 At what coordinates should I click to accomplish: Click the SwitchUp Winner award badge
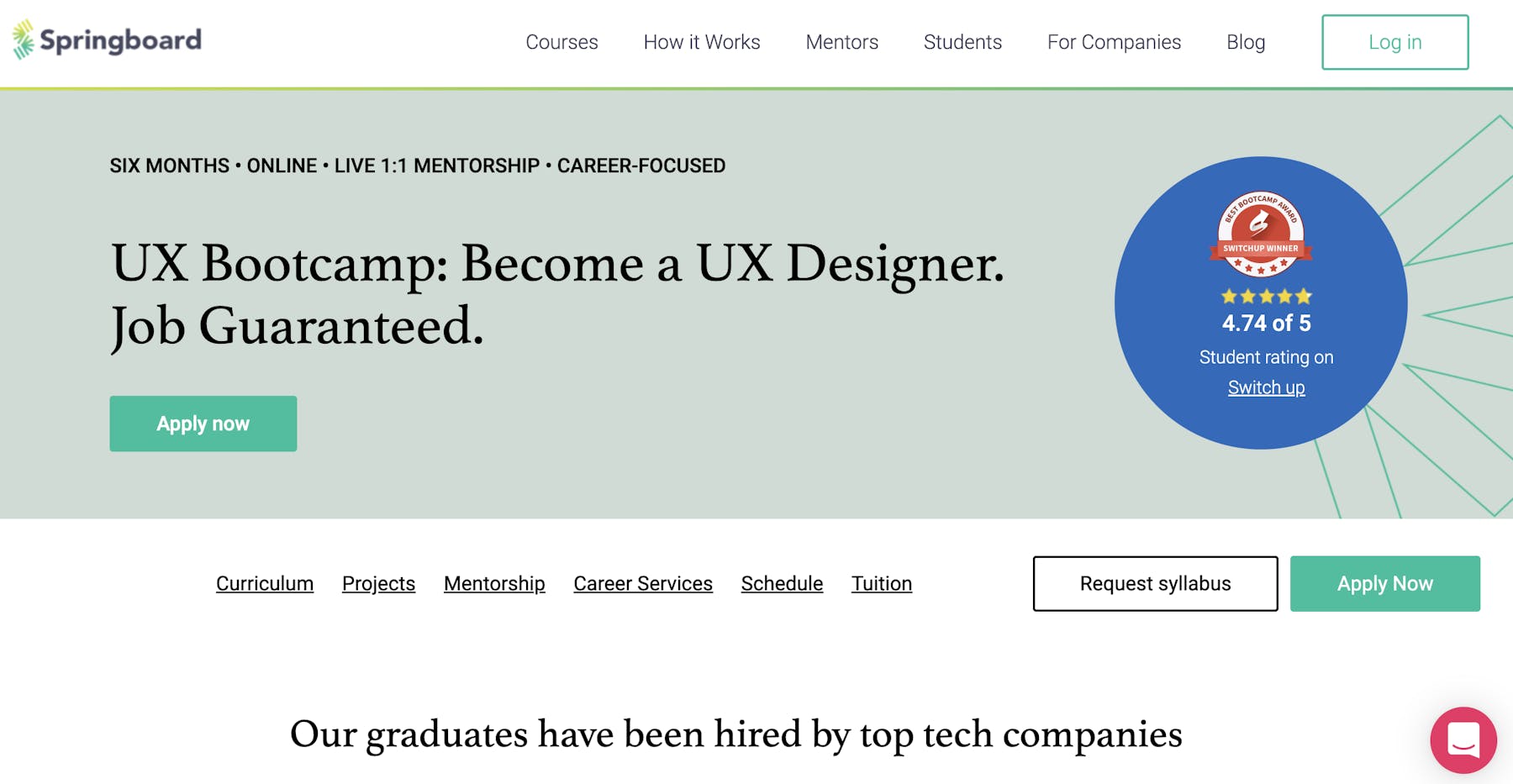point(1261,234)
